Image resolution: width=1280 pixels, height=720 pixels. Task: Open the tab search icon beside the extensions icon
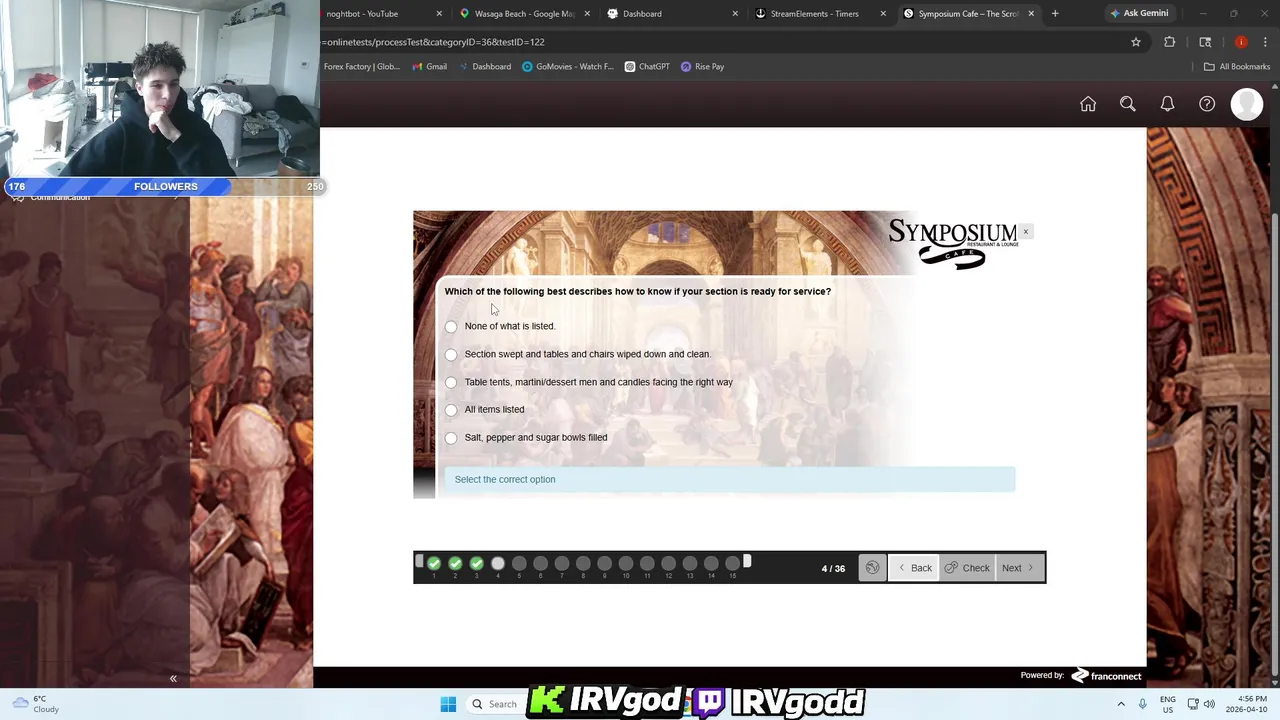pyautogui.click(x=1205, y=42)
